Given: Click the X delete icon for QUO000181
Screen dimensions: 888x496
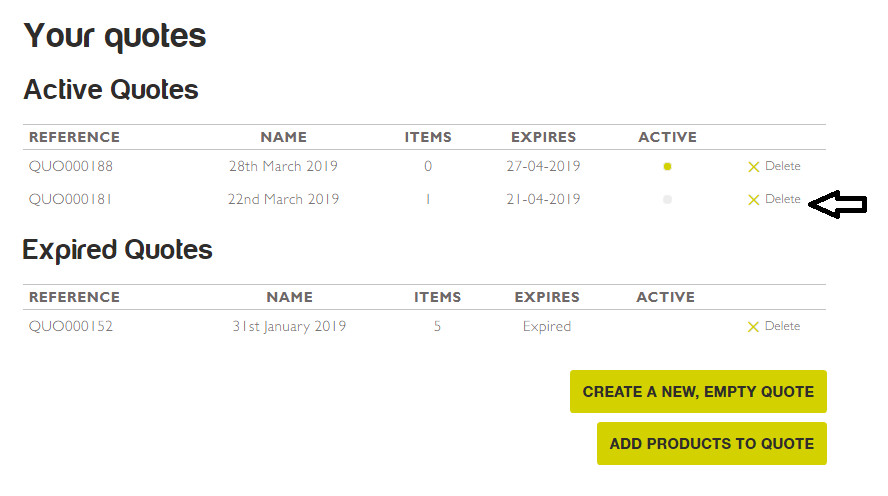Looking at the screenshot, I should [x=754, y=200].
